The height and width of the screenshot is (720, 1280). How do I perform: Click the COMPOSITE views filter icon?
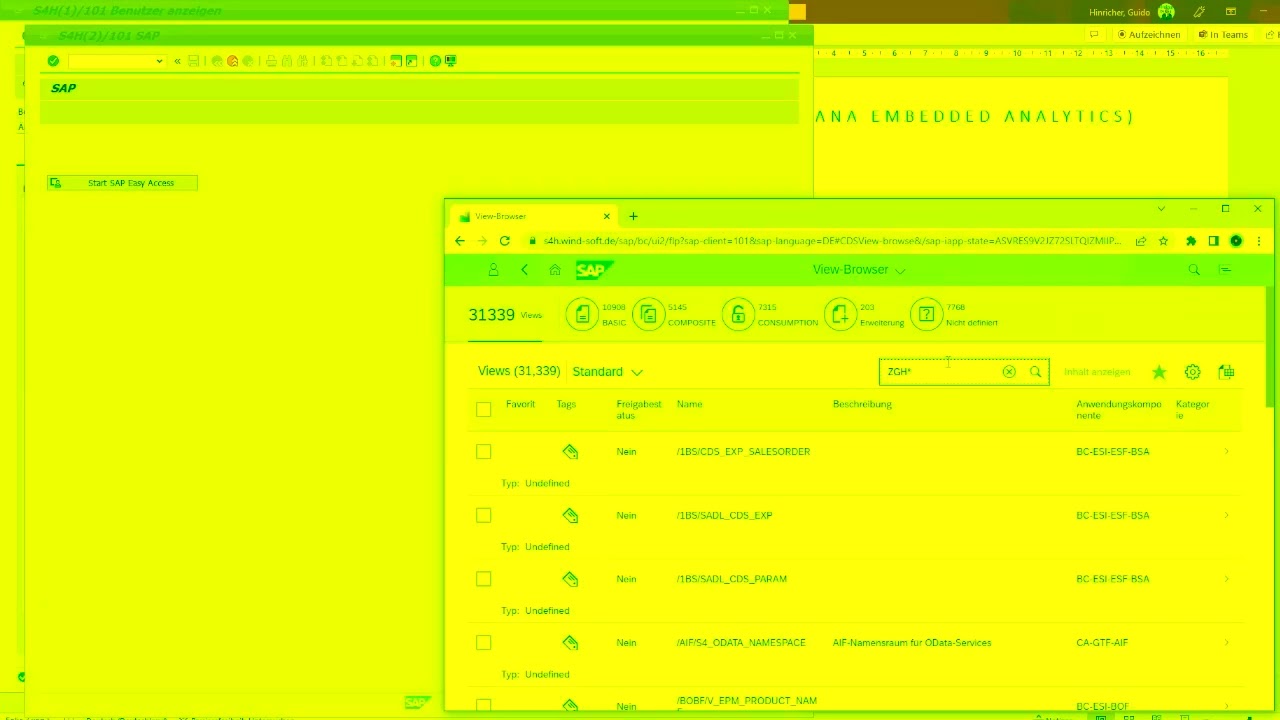pyautogui.click(x=648, y=315)
